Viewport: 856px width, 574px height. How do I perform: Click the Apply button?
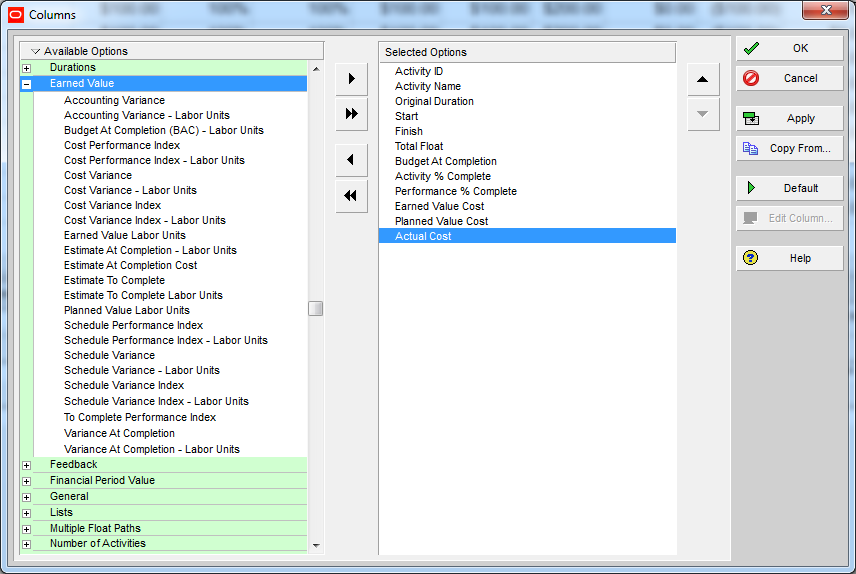789,118
